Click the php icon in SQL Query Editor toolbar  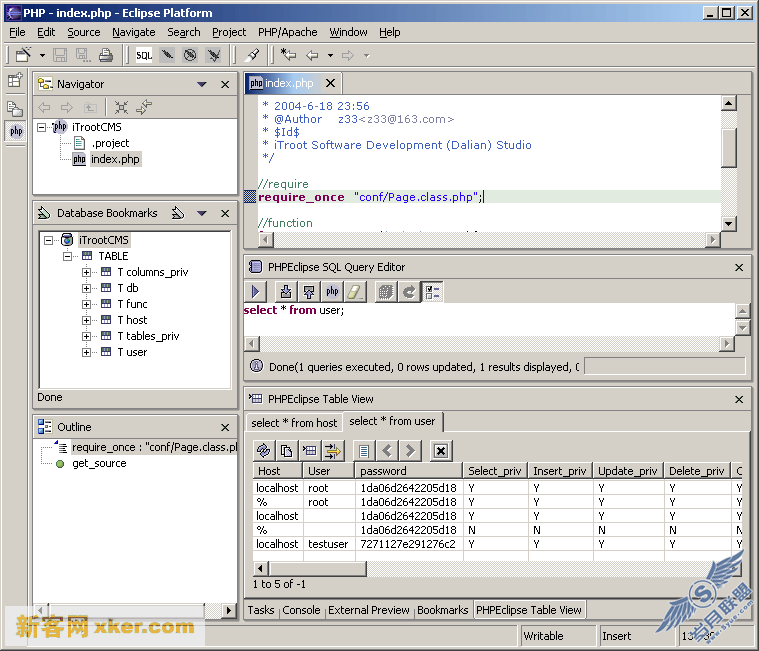[332, 292]
